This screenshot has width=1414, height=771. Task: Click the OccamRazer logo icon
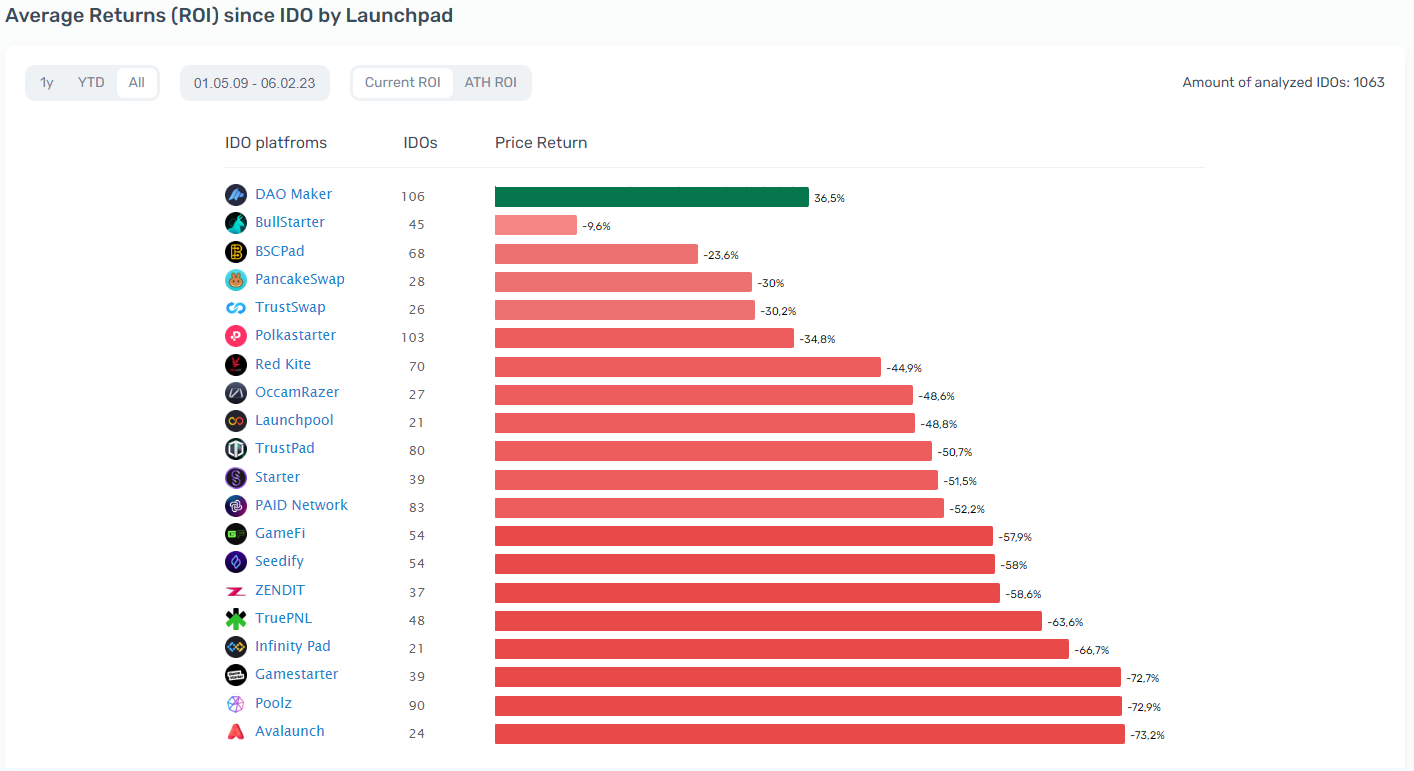[x=236, y=393]
